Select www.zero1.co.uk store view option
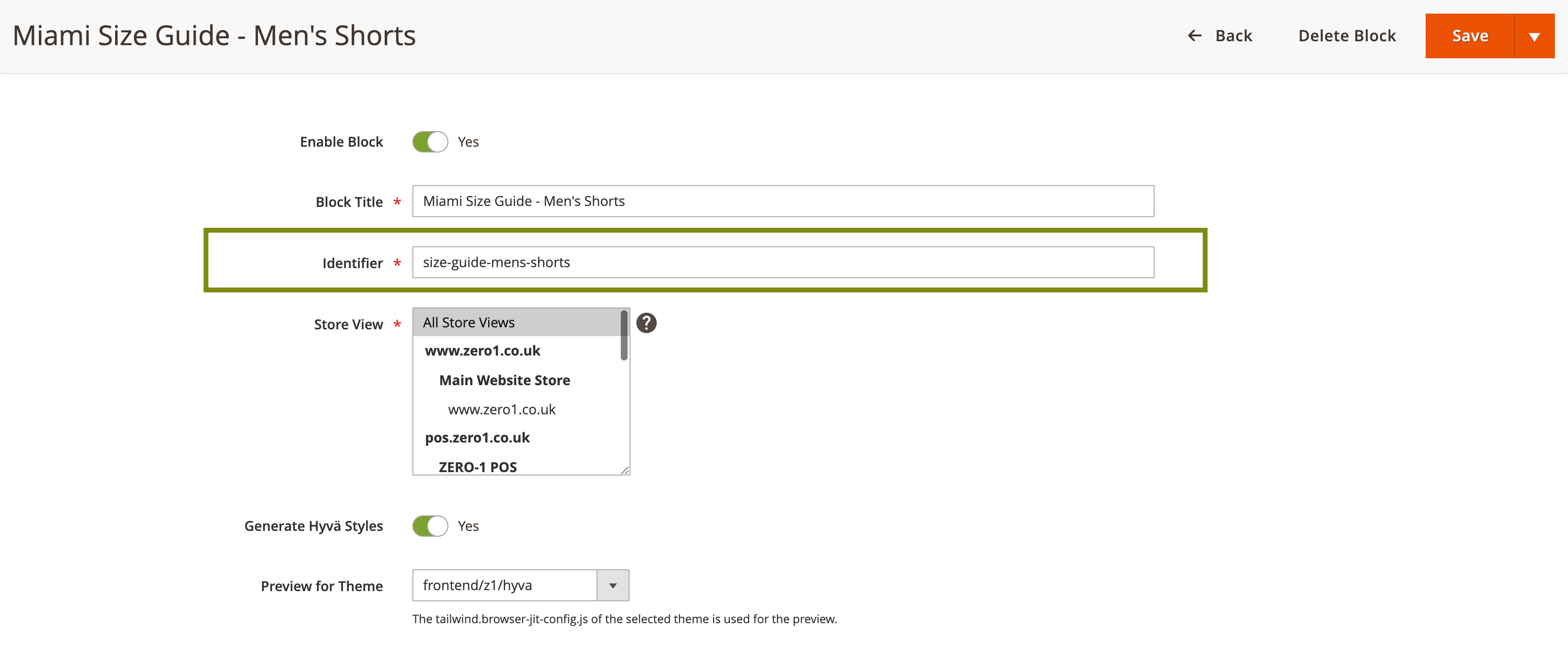This screenshot has width=1568, height=646. (502, 410)
